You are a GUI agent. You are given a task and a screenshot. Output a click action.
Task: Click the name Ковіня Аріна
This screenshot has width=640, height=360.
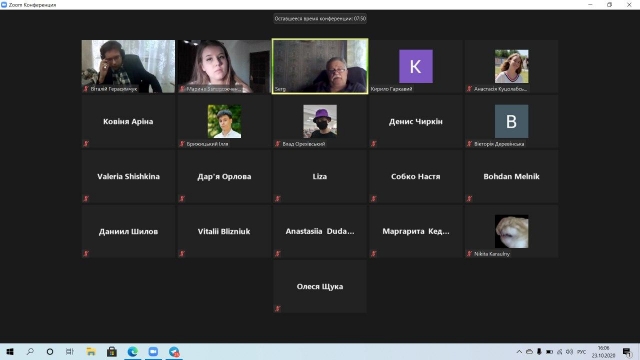tap(128, 121)
